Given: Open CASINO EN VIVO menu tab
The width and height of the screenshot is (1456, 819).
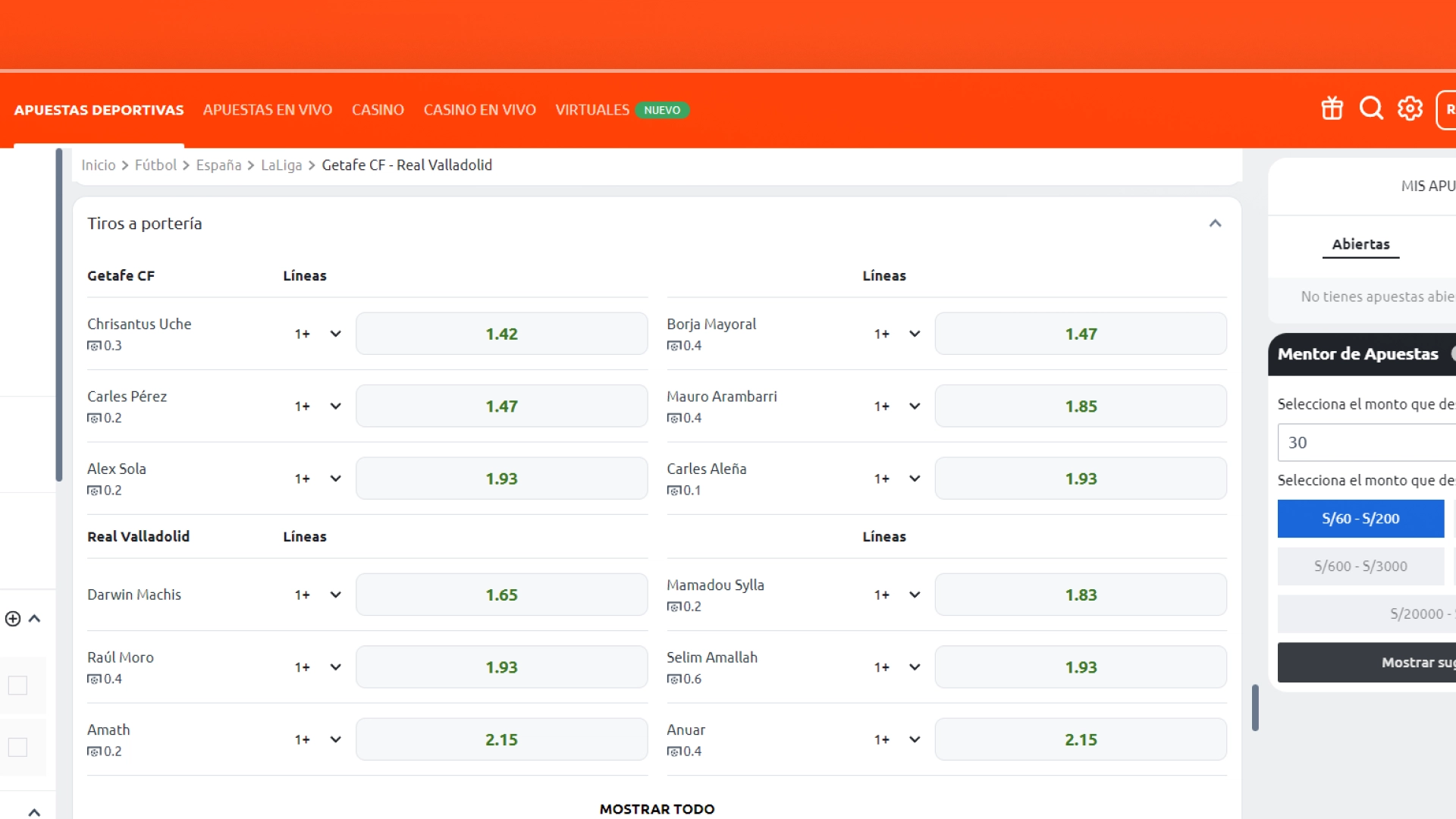Looking at the screenshot, I should click(479, 109).
